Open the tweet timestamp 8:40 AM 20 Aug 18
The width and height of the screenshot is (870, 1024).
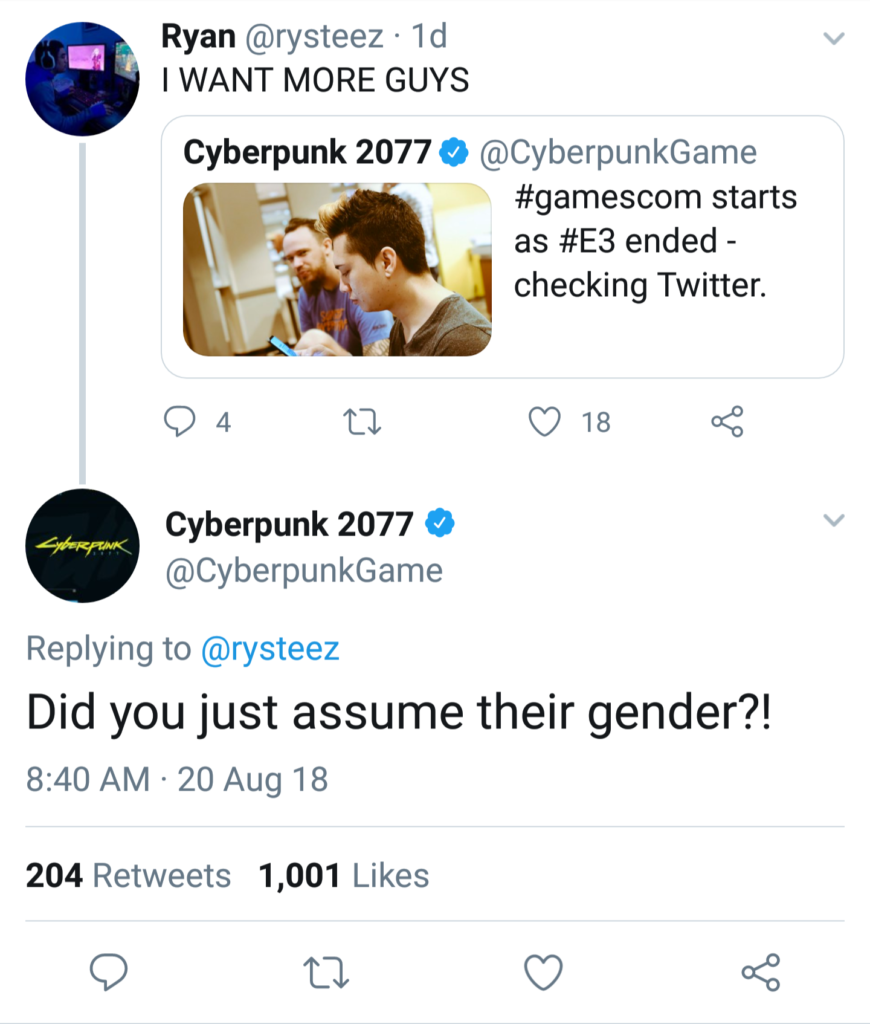(x=177, y=779)
